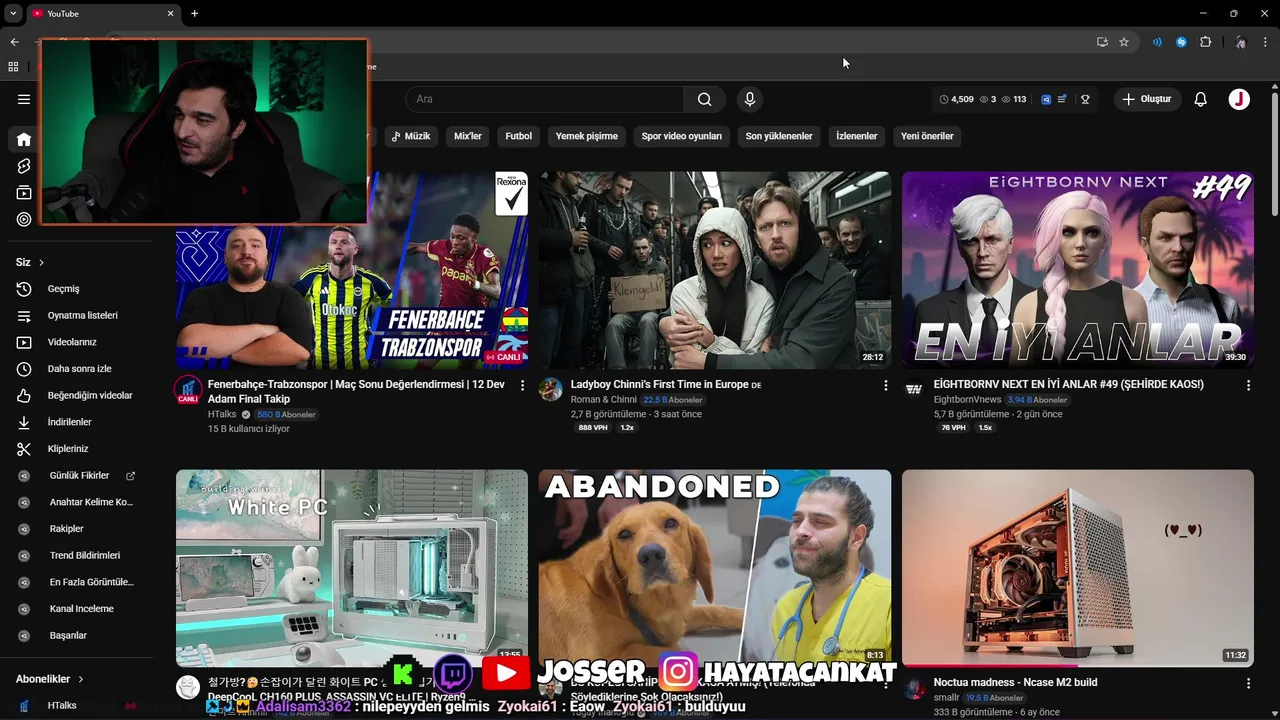The width and height of the screenshot is (1280, 720).
Task: Open Chrome three-dot menu
Action: (1266, 42)
